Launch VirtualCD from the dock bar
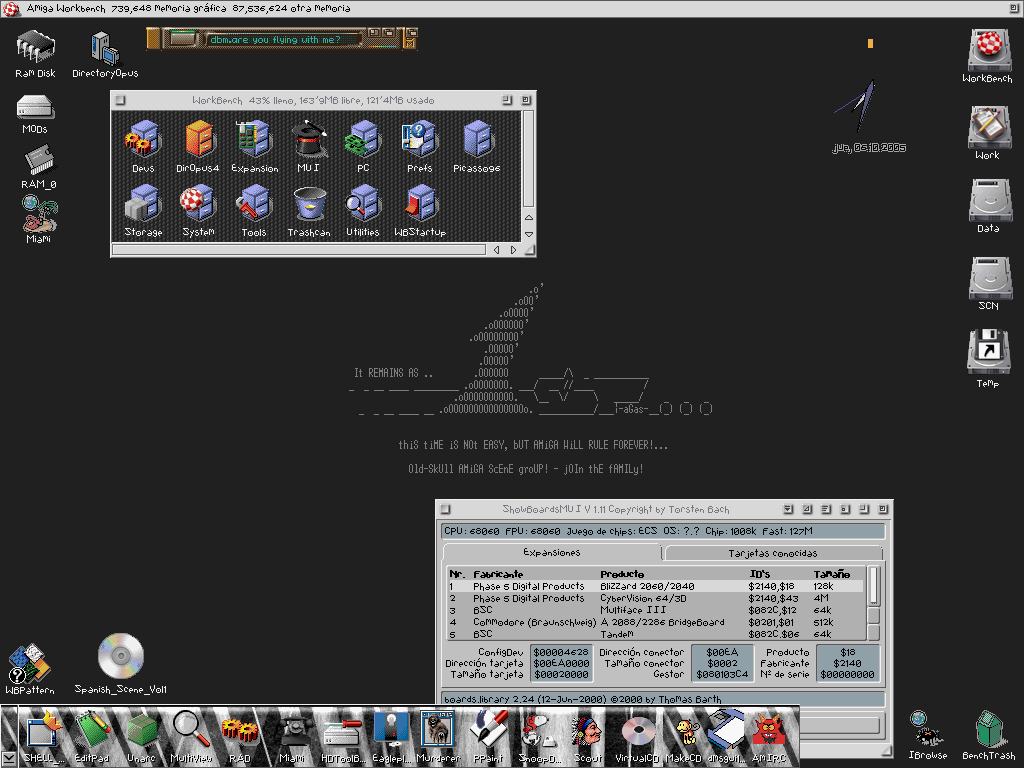 tap(637, 737)
